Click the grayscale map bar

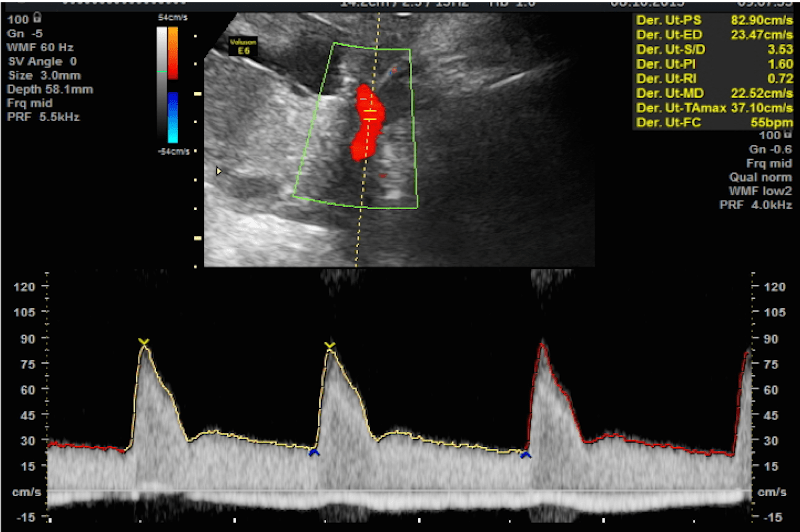pyautogui.click(x=161, y=85)
